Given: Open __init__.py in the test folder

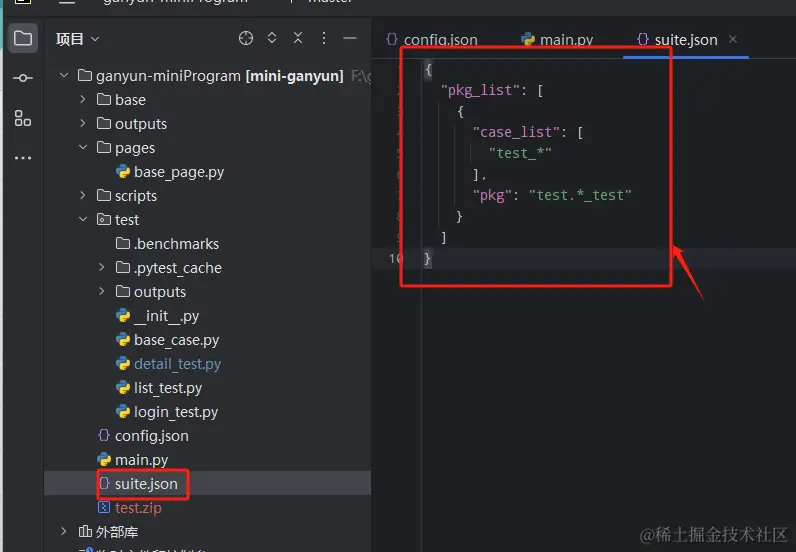Looking at the screenshot, I should click(x=157, y=316).
